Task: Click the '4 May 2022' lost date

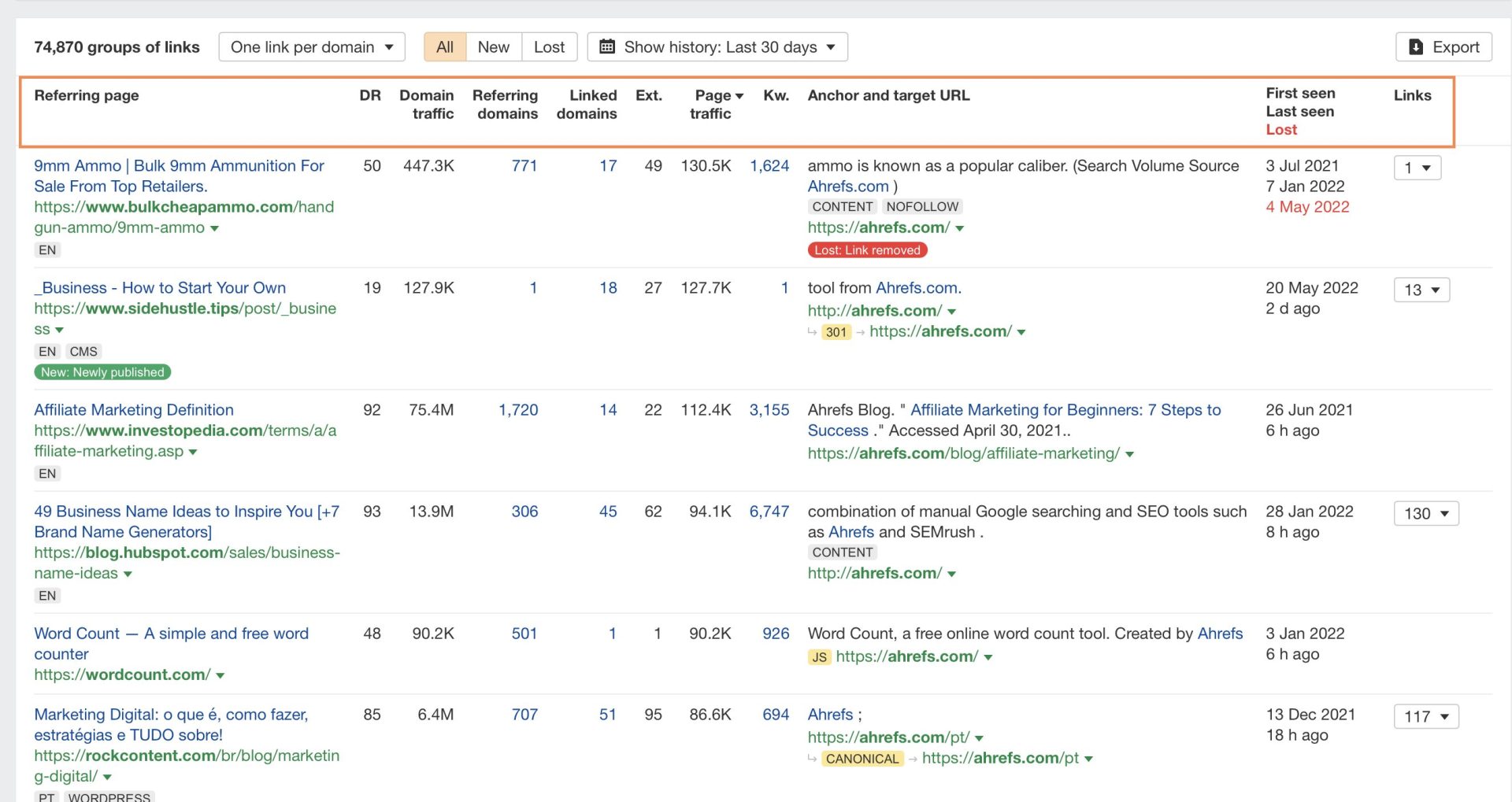Action: click(x=1307, y=207)
